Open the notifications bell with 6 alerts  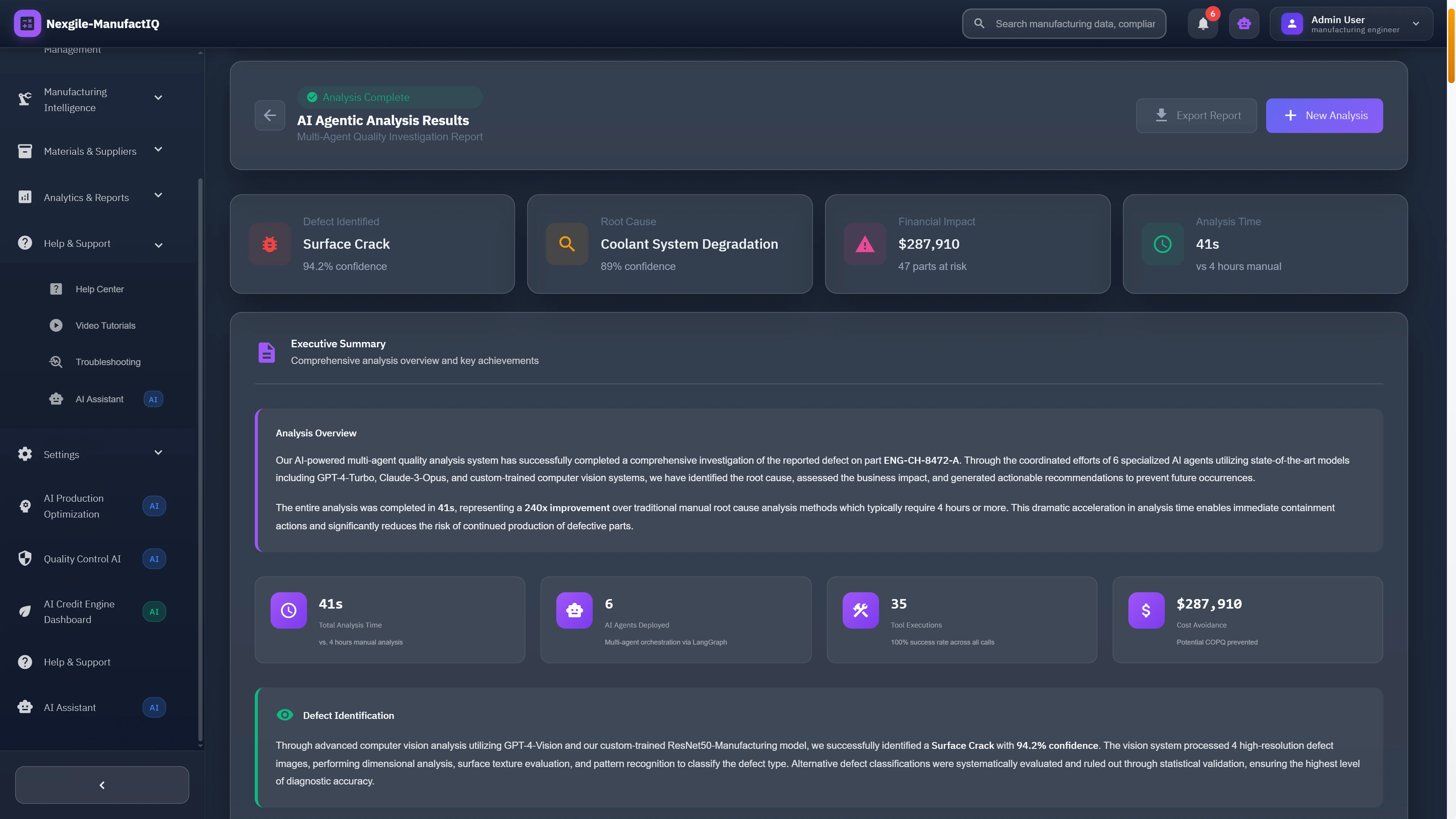(x=1203, y=23)
